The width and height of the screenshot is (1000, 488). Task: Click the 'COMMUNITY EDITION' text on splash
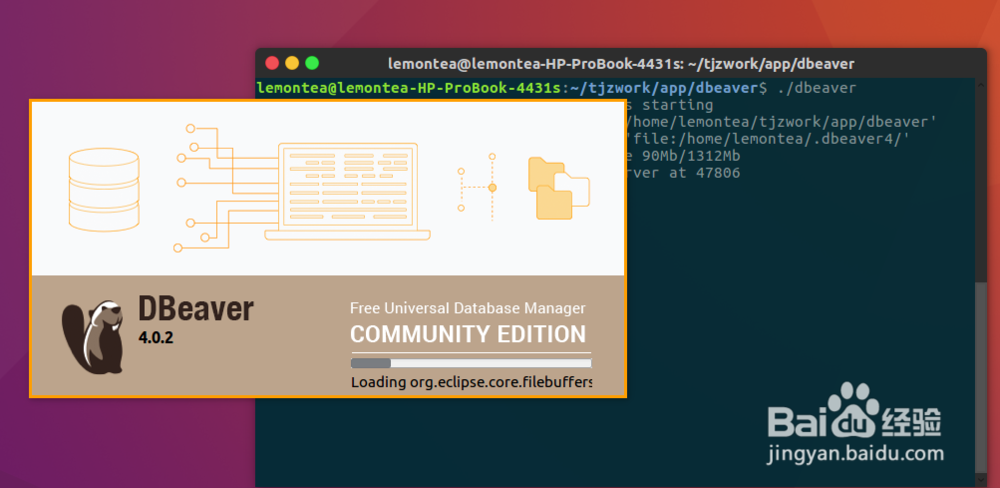[x=468, y=334]
